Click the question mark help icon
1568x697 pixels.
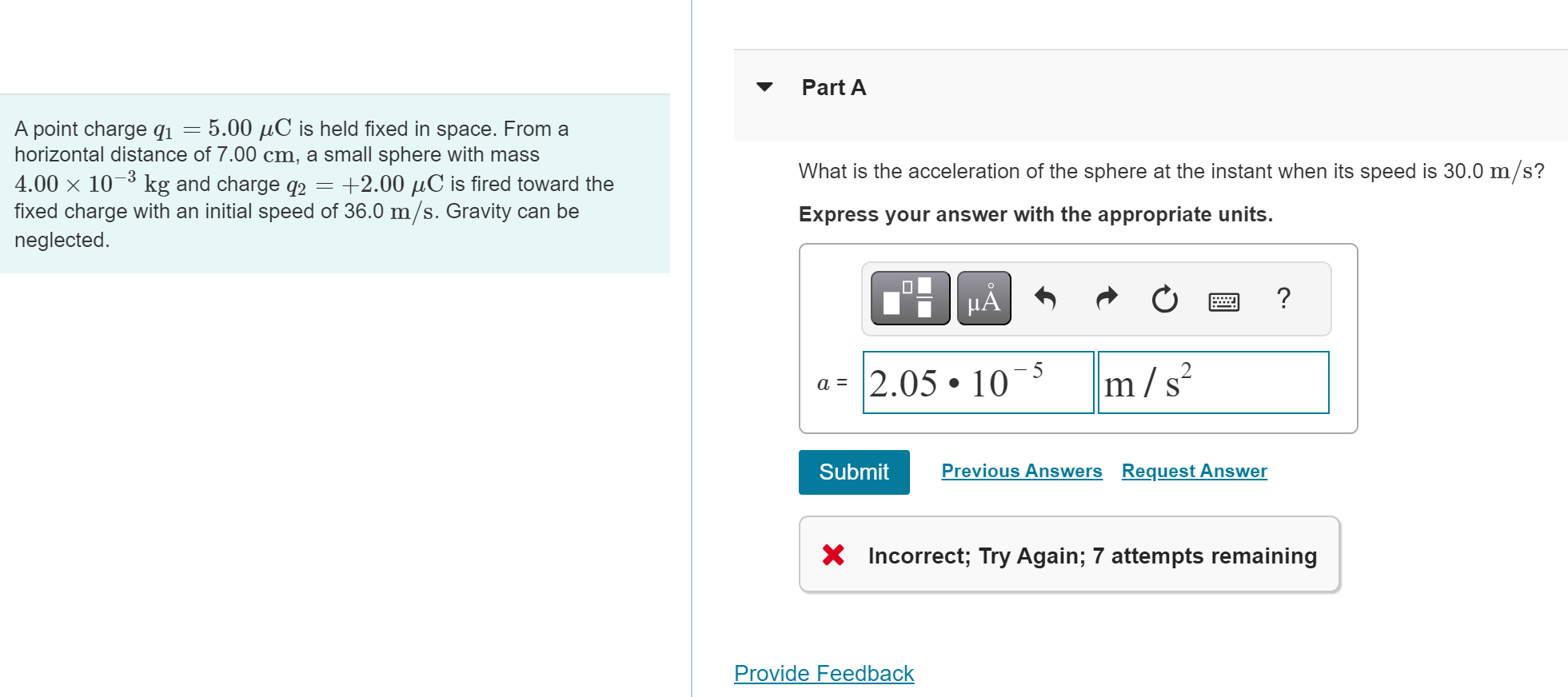pyautogui.click(x=1284, y=300)
